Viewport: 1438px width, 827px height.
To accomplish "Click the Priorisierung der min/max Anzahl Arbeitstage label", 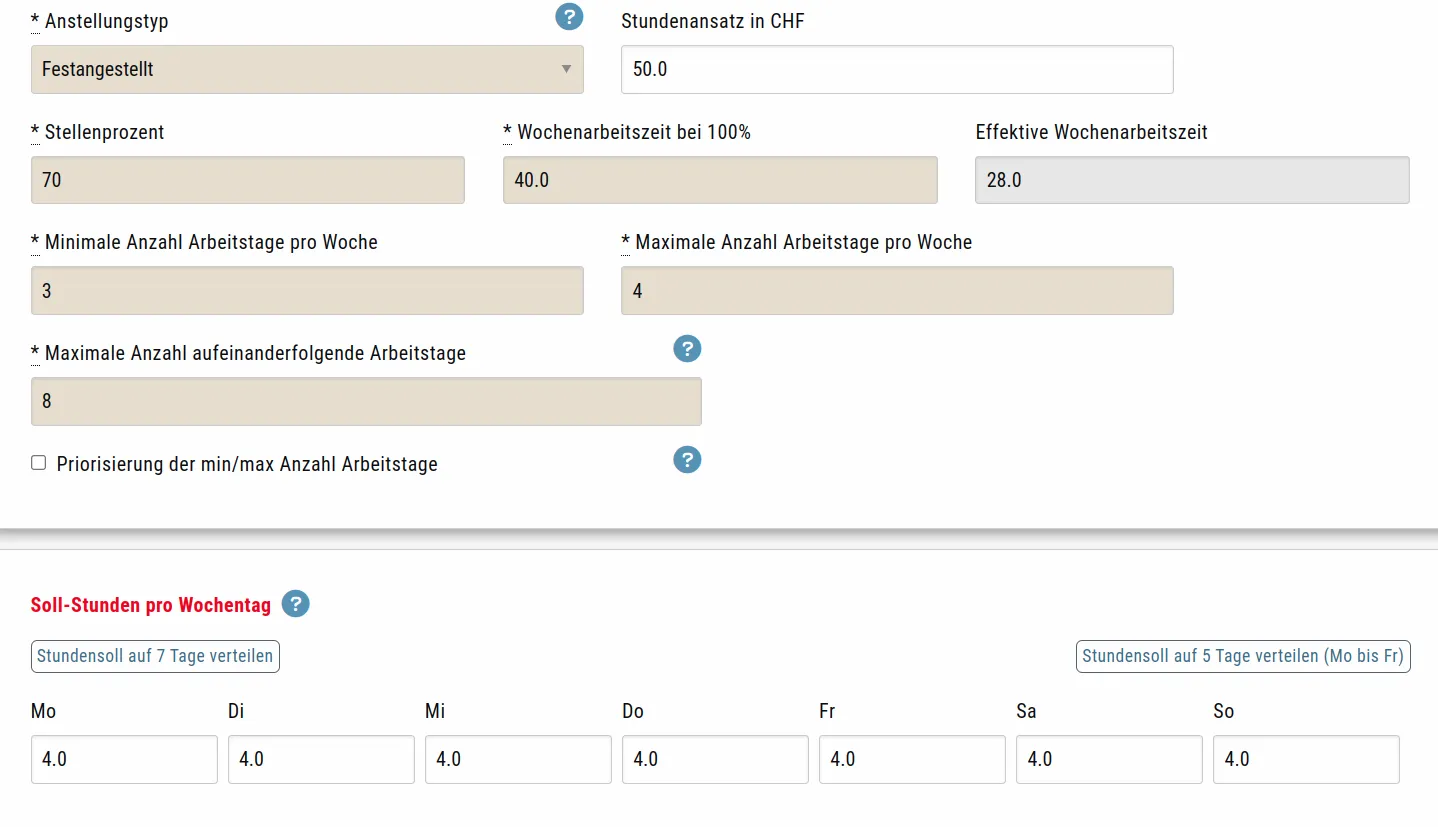I will (247, 464).
